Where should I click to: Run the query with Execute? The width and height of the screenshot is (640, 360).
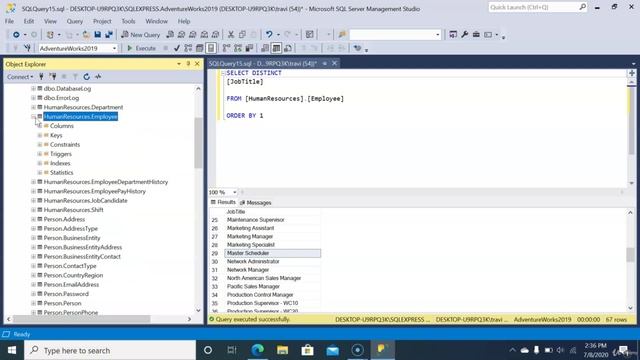click(x=141, y=48)
